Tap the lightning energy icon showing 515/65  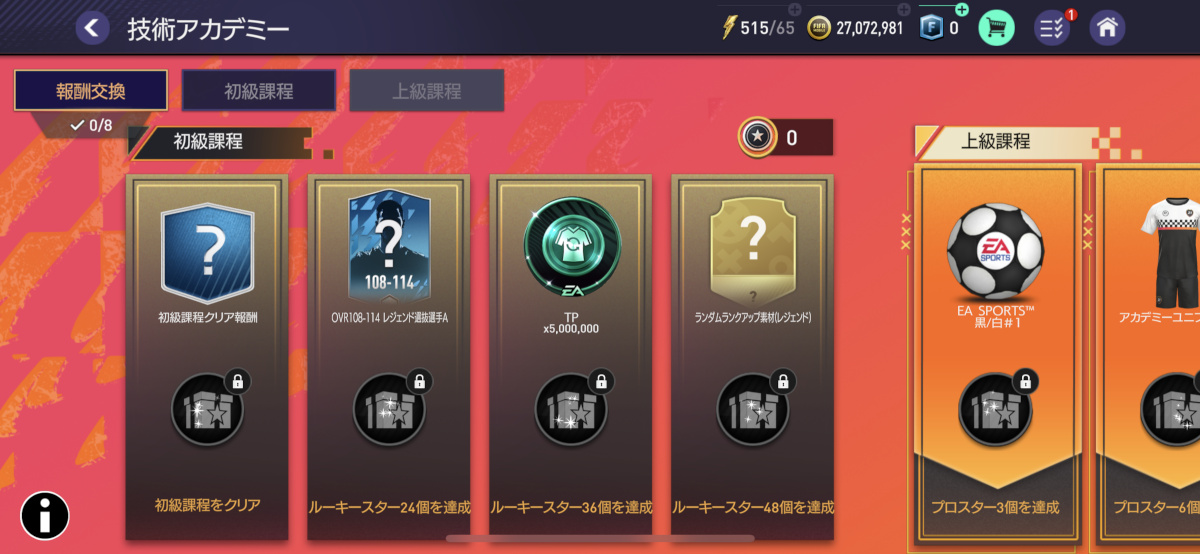pos(729,27)
